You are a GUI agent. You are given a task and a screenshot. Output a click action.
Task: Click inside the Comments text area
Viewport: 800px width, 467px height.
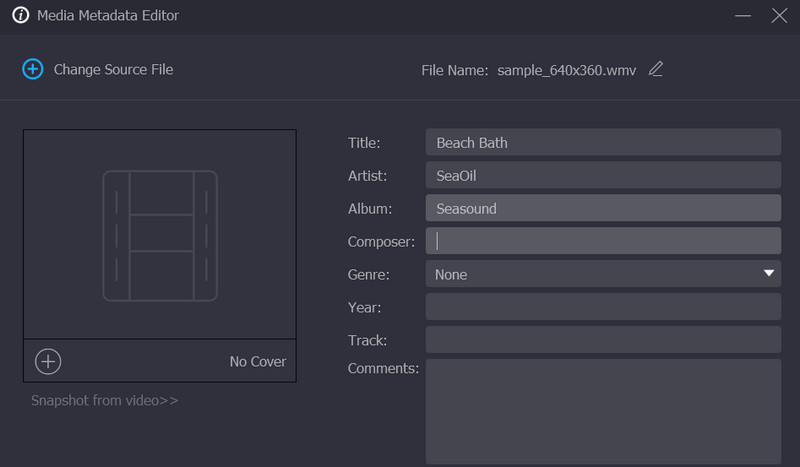[x=602, y=410]
